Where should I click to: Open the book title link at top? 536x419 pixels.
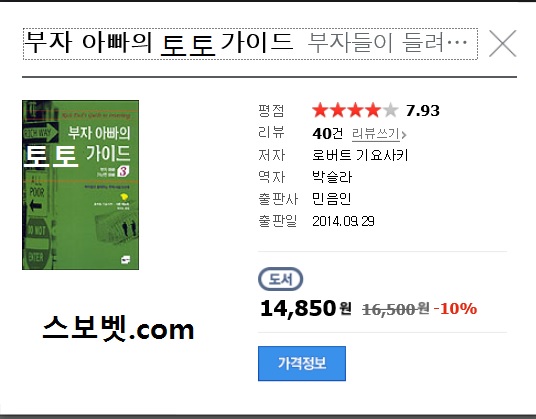[x=159, y=43]
